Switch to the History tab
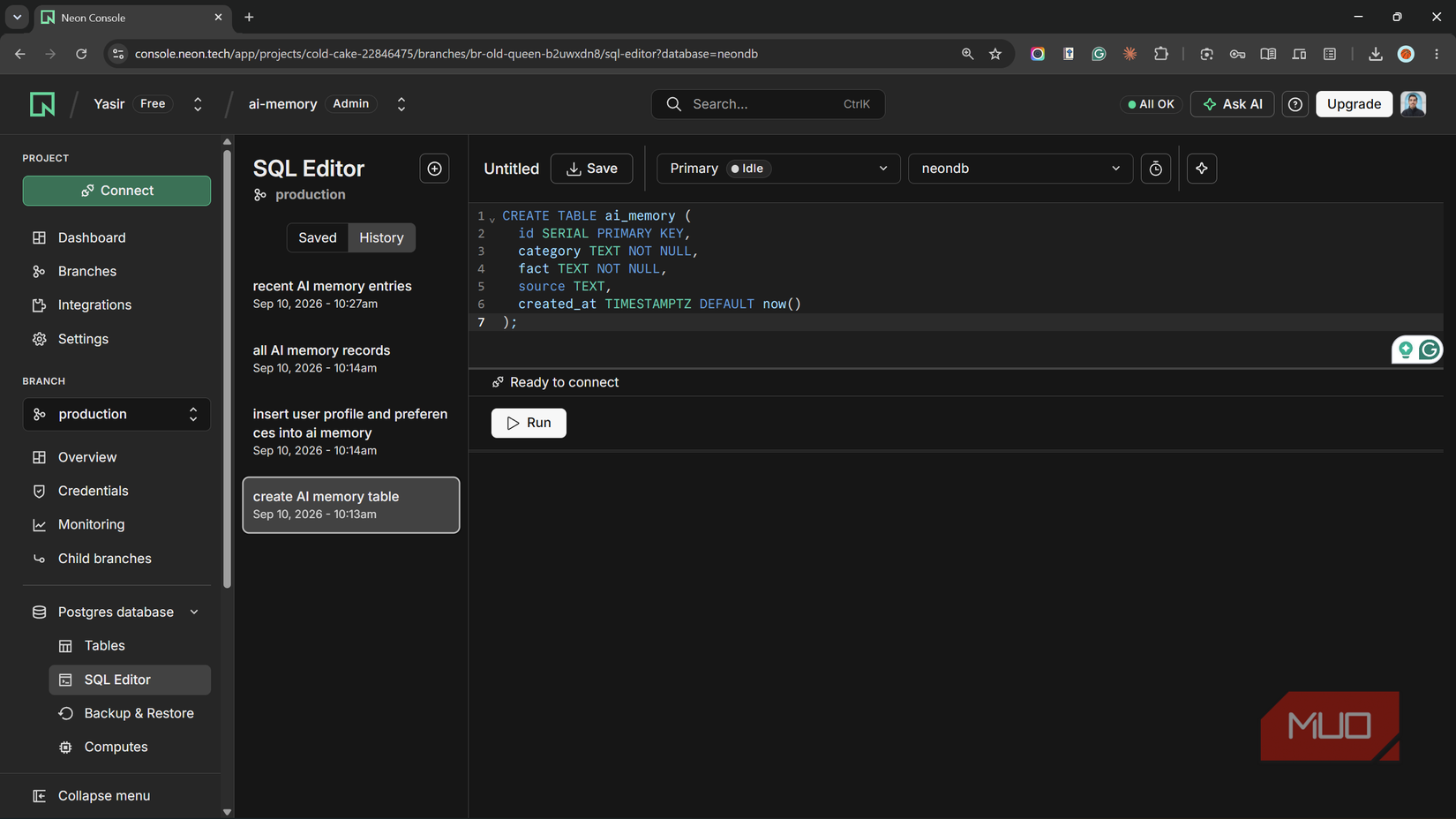The height and width of the screenshot is (819, 1456). tap(381, 237)
